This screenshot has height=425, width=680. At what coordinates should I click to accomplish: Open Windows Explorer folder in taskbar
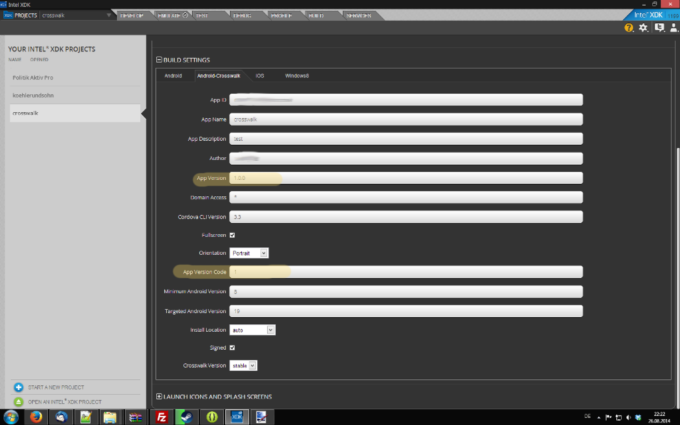coord(110,417)
